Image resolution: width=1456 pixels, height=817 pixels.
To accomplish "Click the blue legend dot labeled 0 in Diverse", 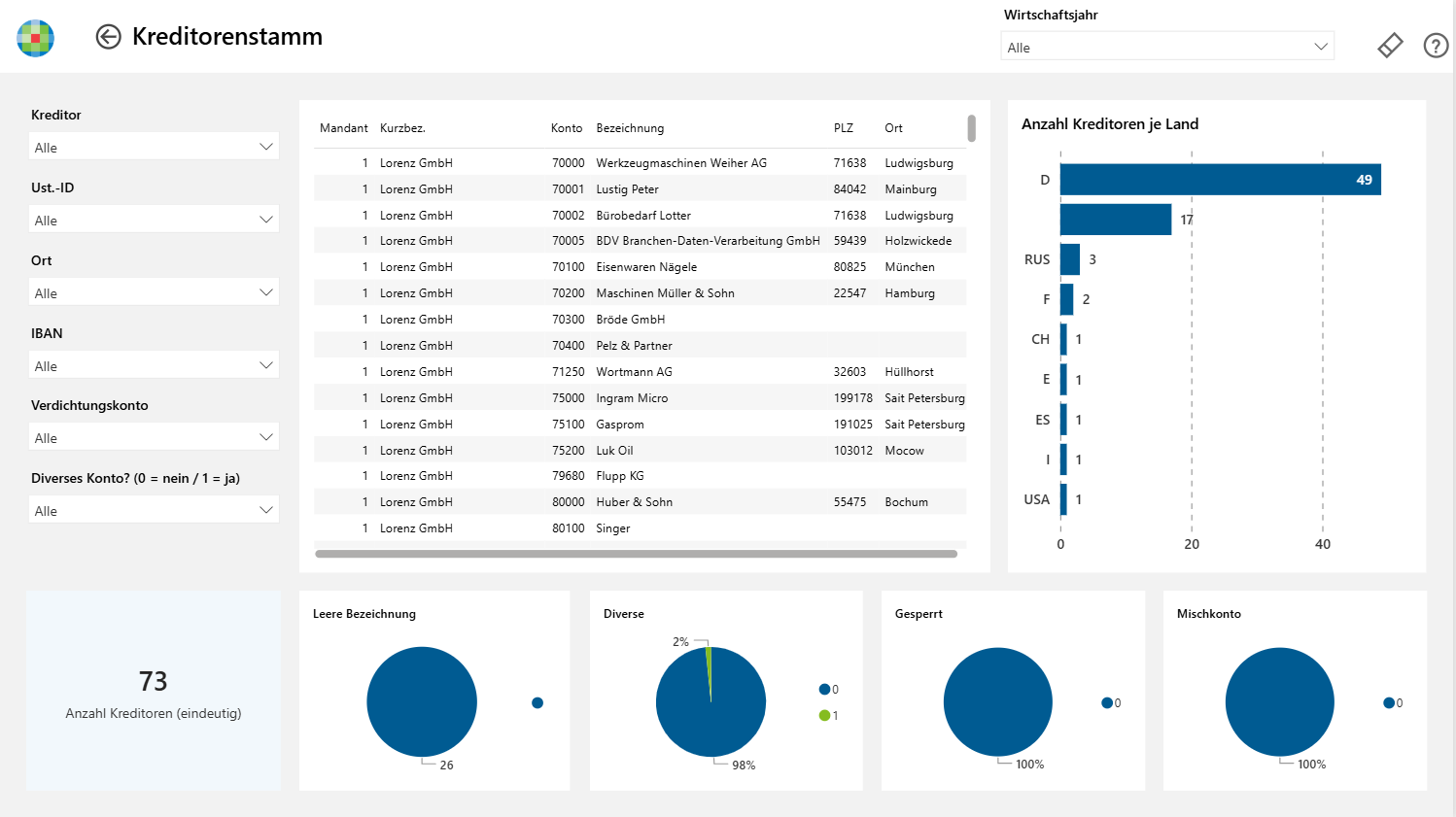I will tap(824, 690).
